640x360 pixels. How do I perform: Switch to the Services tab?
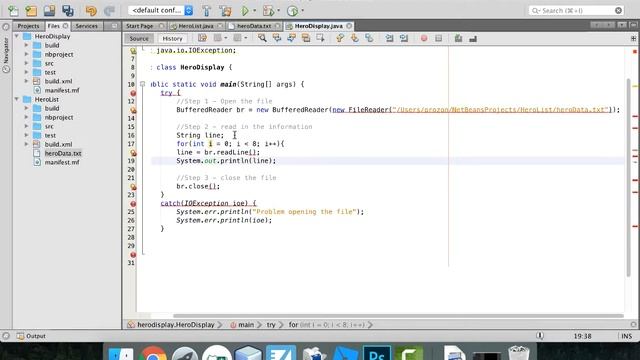coord(87,26)
